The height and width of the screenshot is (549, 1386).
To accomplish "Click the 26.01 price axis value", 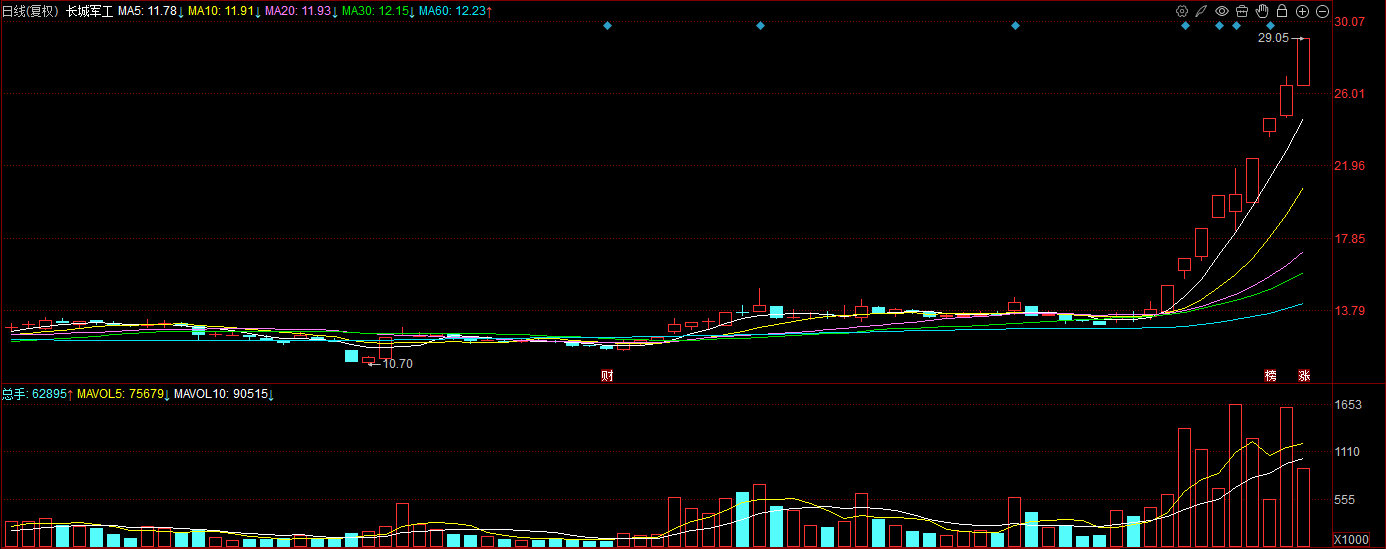I will [1350, 94].
